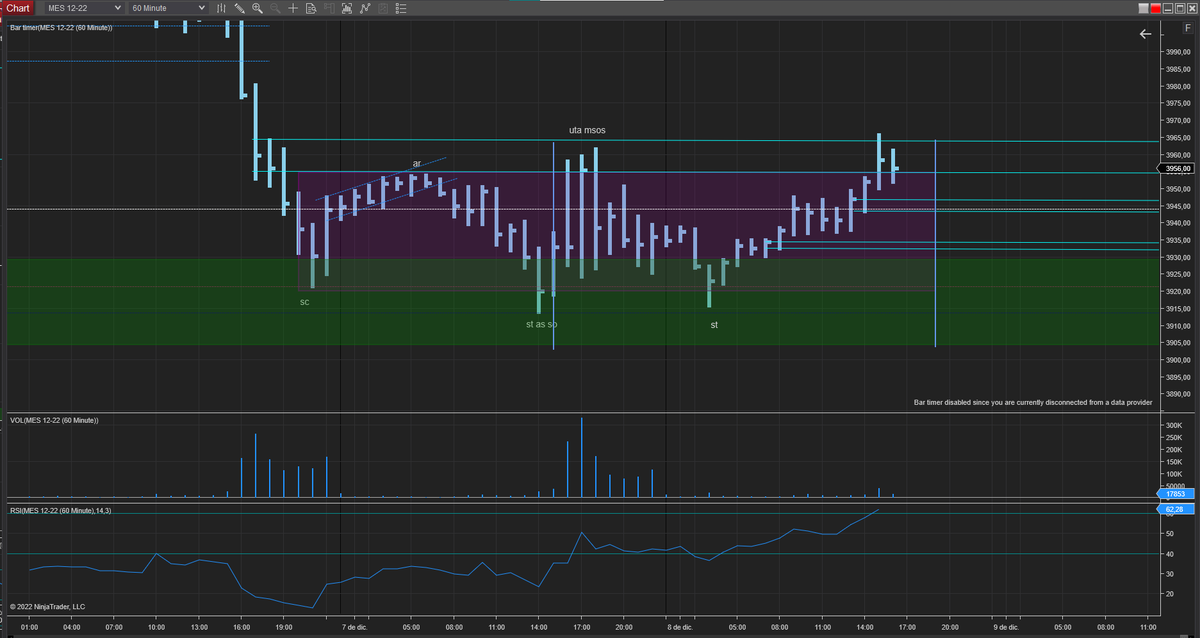Screen dimensions: 1200x638
Task: Click the 3900,00 price axis label
Action: click(x=1177, y=360)
